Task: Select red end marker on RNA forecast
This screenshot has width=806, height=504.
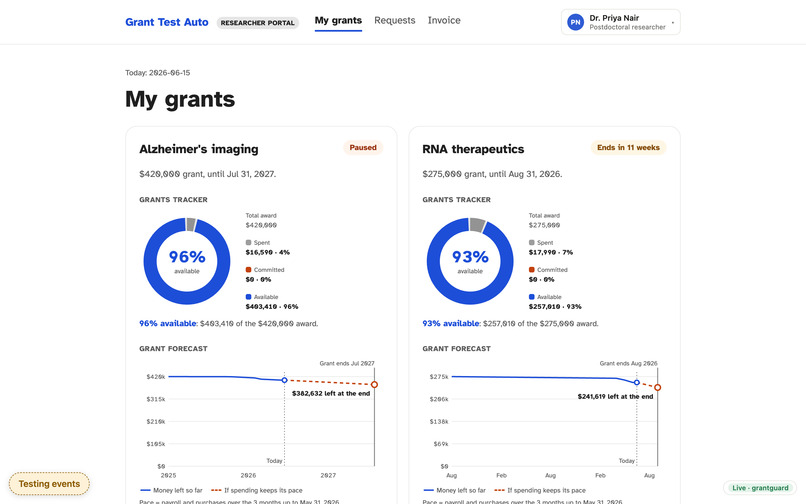Action: [657, 387]
